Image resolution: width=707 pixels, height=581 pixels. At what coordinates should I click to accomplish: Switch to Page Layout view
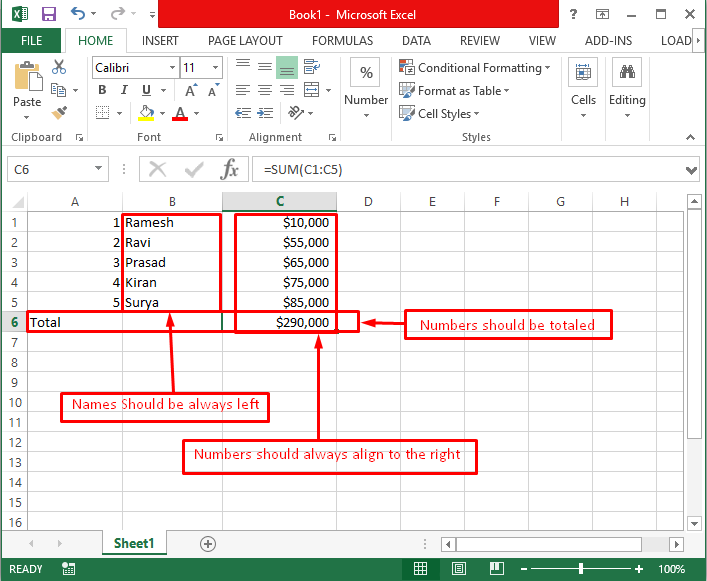point(459,569)
